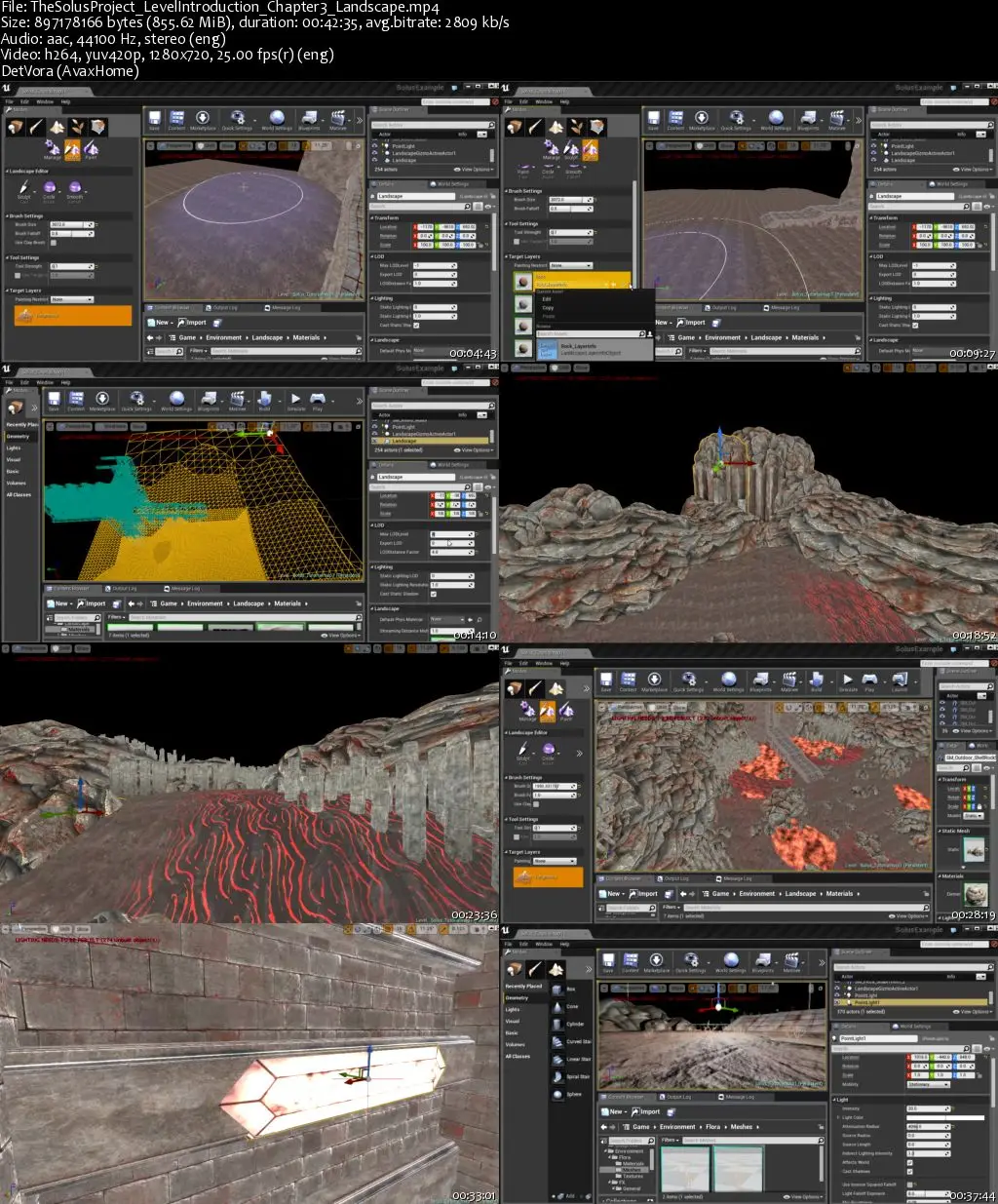998x1204 pixels.
Task: Click Landscape breadcrumb in 00:04:43 frame
Action: tap(267, 337)
